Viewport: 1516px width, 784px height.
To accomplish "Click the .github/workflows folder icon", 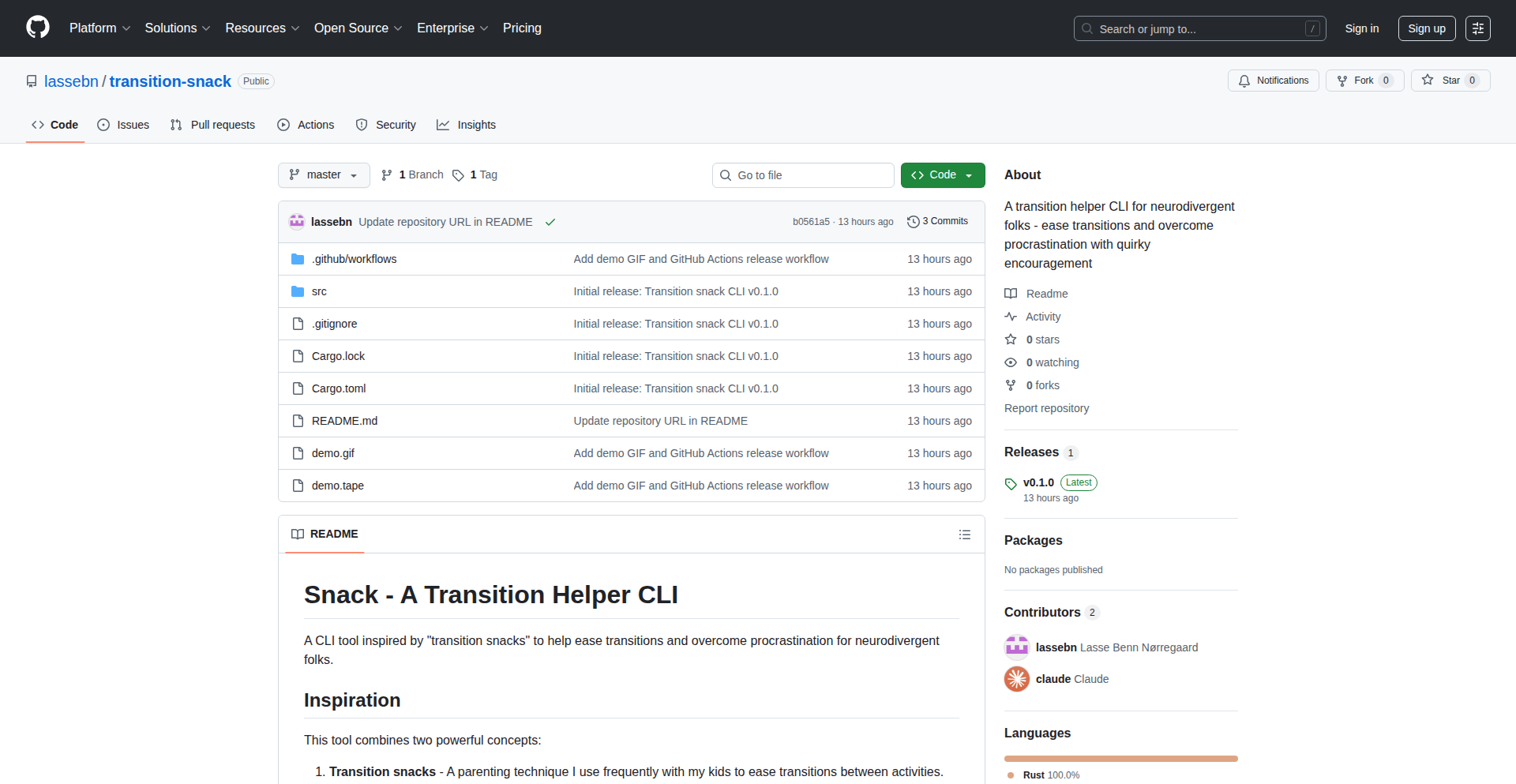I will click(x=298, y=259).
